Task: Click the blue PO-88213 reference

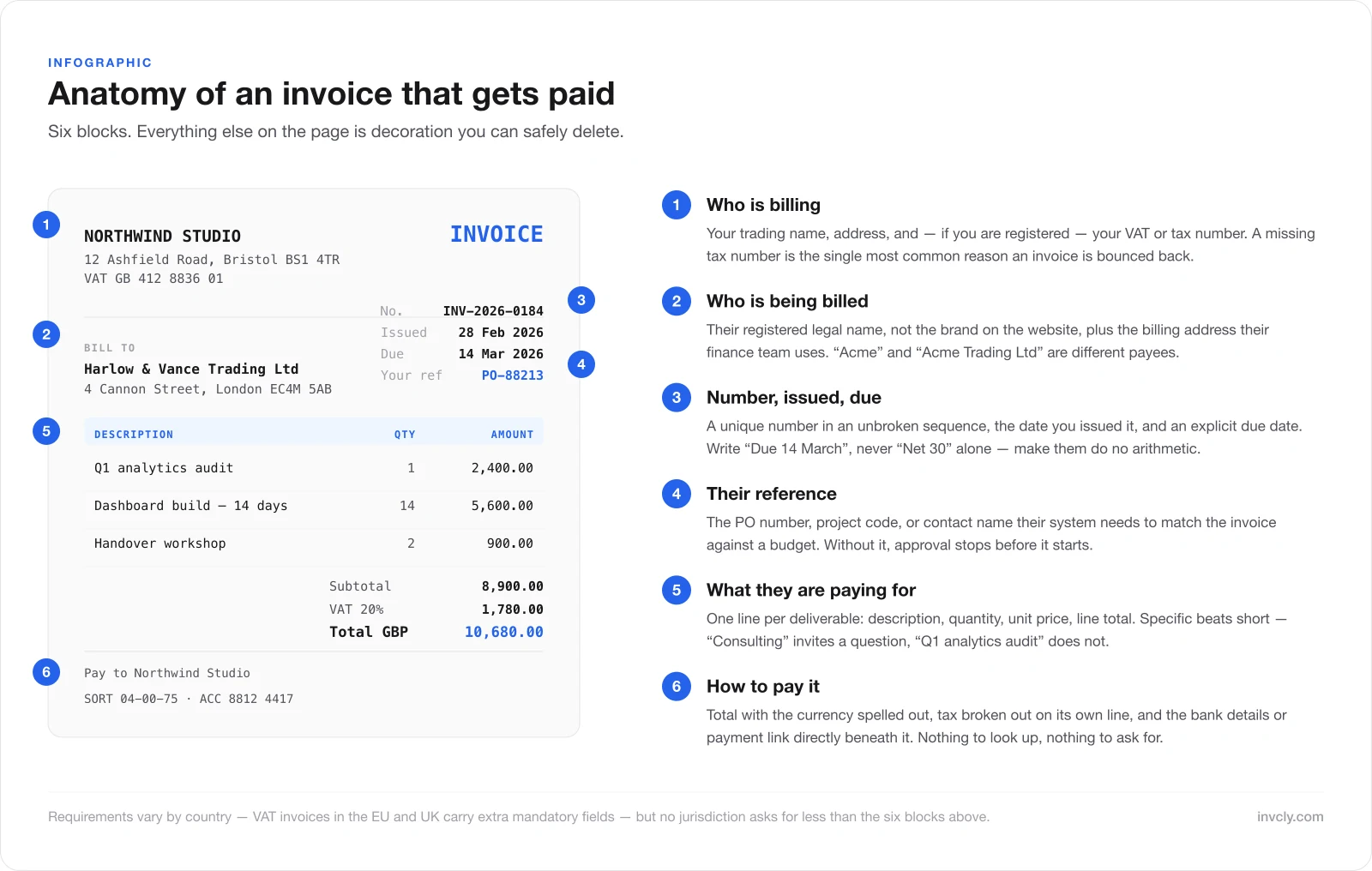Action: tap(513, 375)
